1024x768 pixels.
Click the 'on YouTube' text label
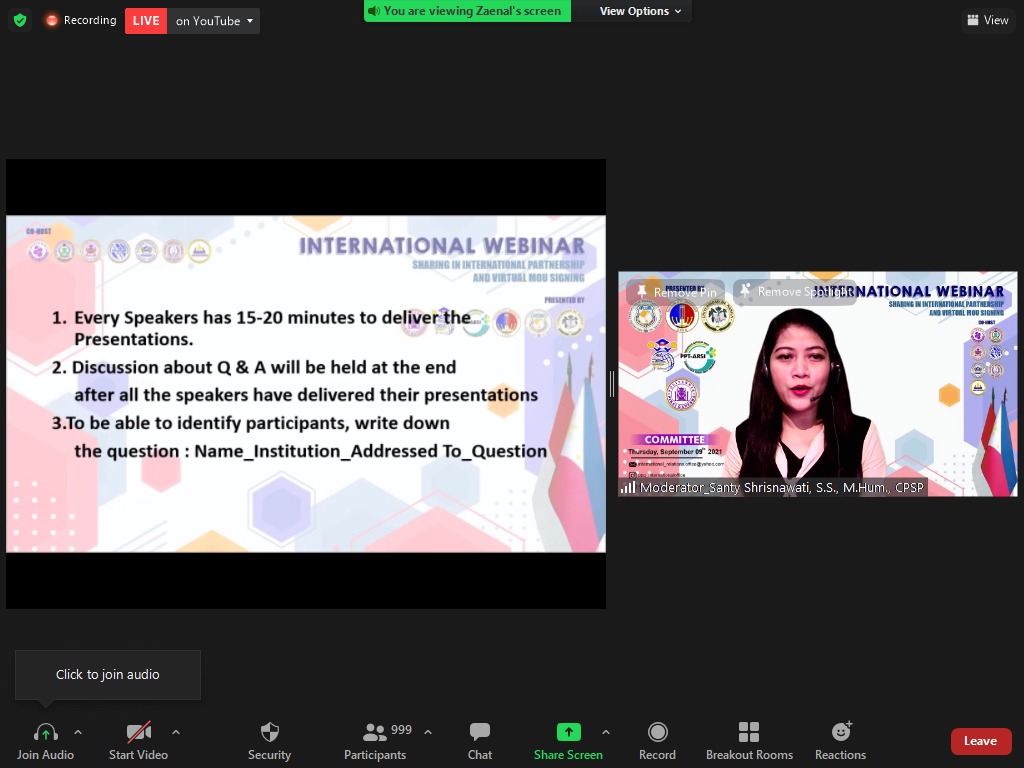tap(208, 21)
